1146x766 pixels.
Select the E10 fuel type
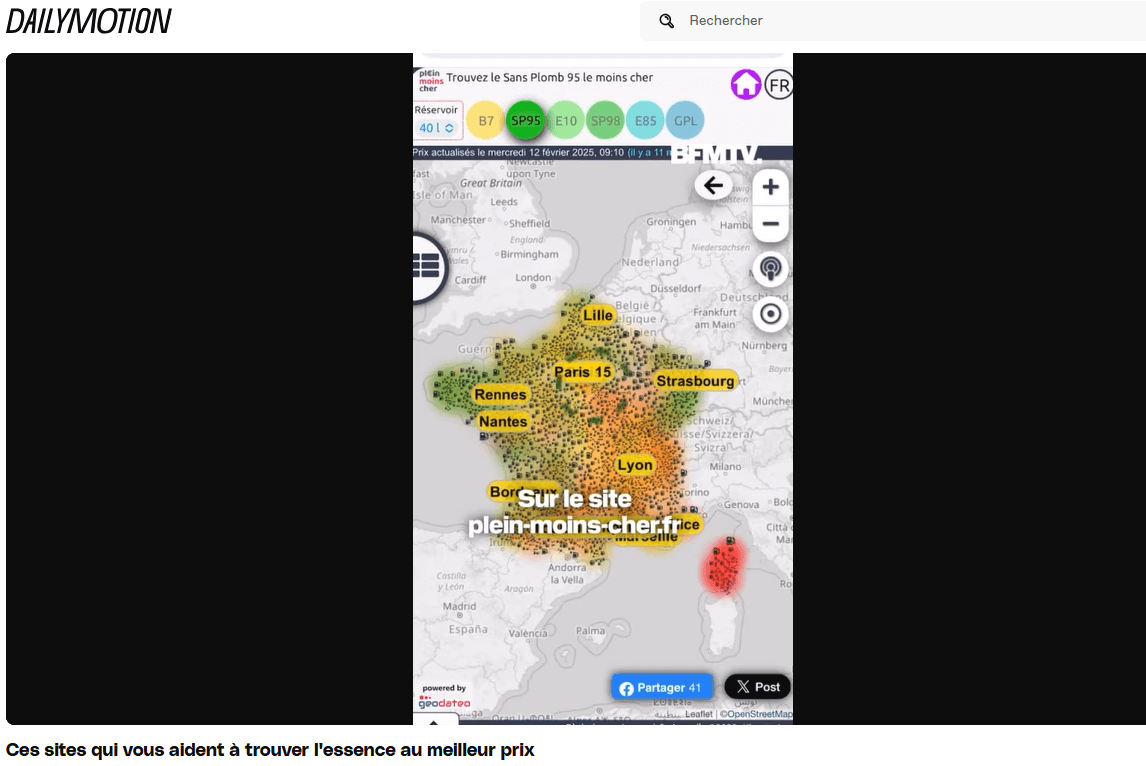(x=566, y=121)
